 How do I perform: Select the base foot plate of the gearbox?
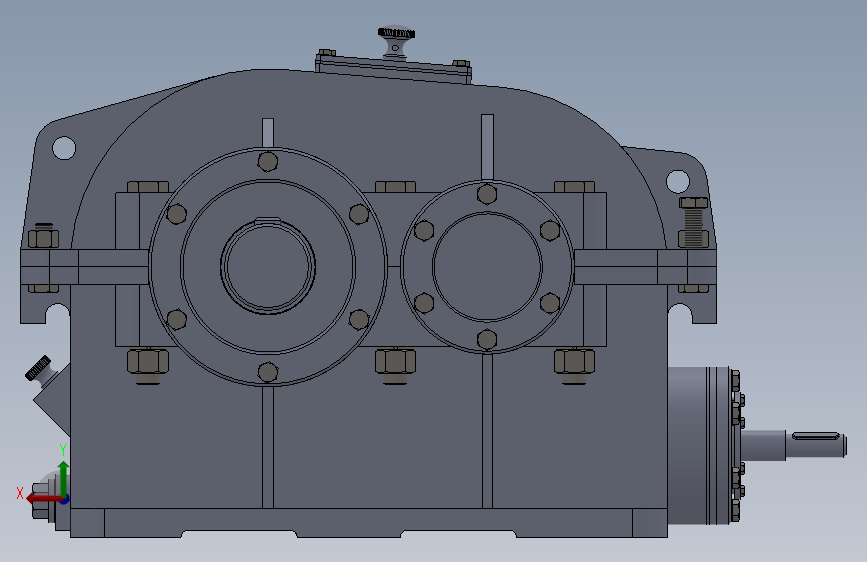pos(369,523)
